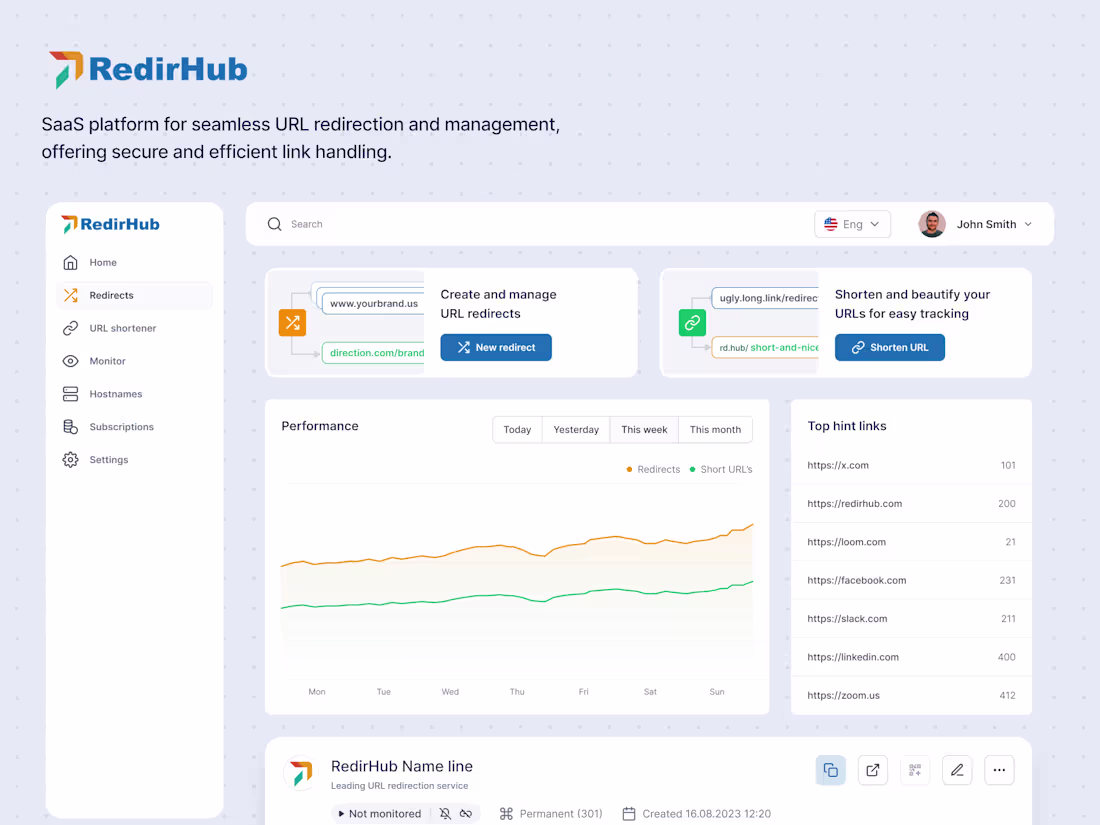Click the New redirect button
This screenshot has height=825, width=1100.
point(496,347)
